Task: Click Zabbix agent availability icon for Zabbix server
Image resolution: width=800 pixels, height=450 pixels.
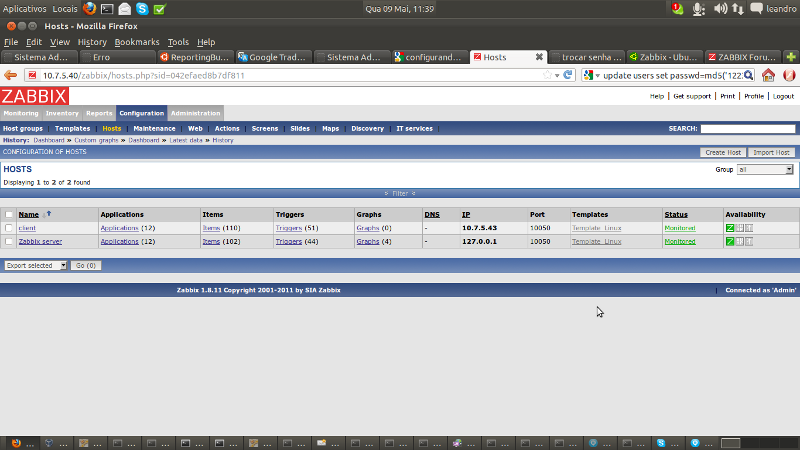Action: click(730, 241)
